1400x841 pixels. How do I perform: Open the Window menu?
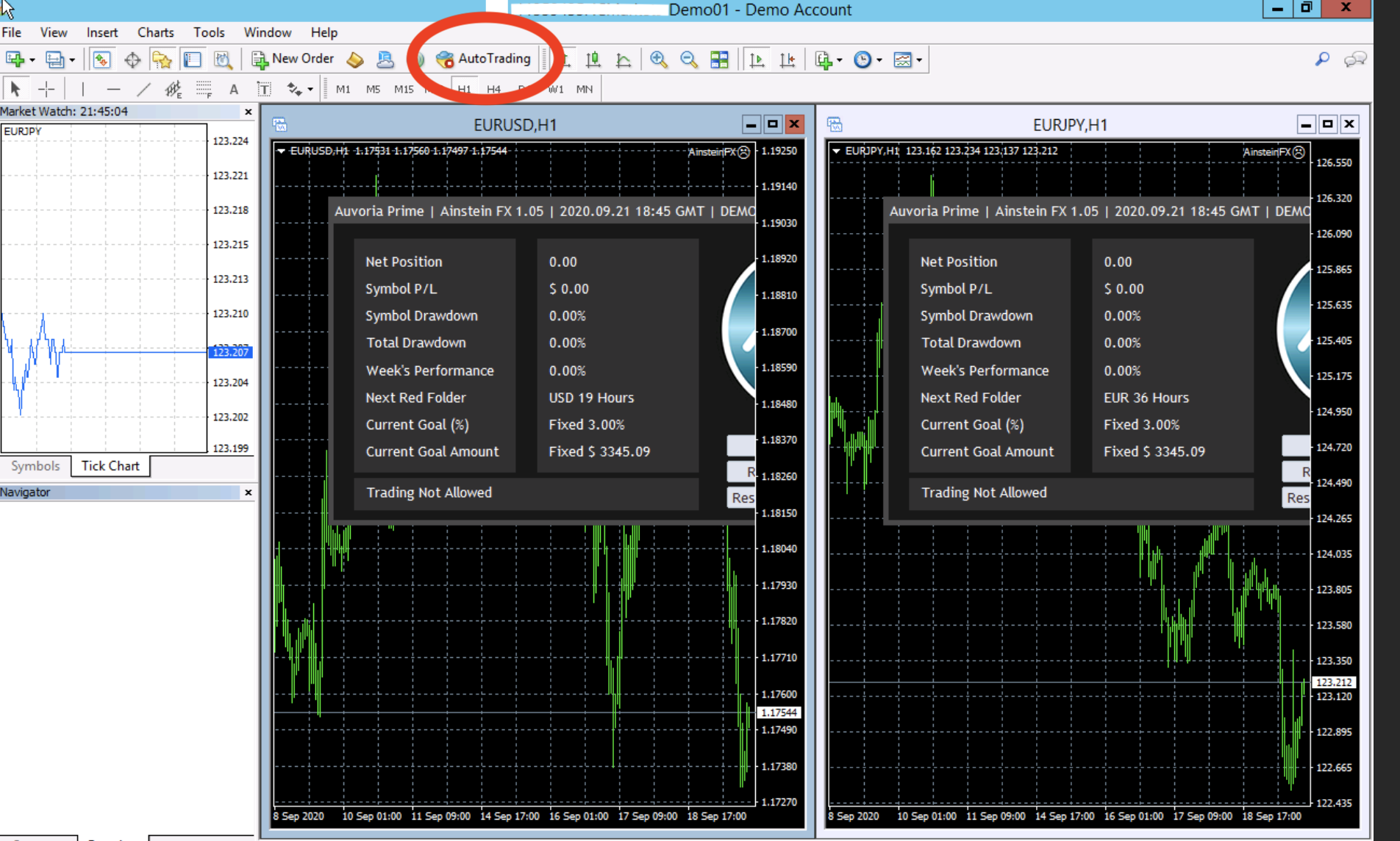click(268, 32)
